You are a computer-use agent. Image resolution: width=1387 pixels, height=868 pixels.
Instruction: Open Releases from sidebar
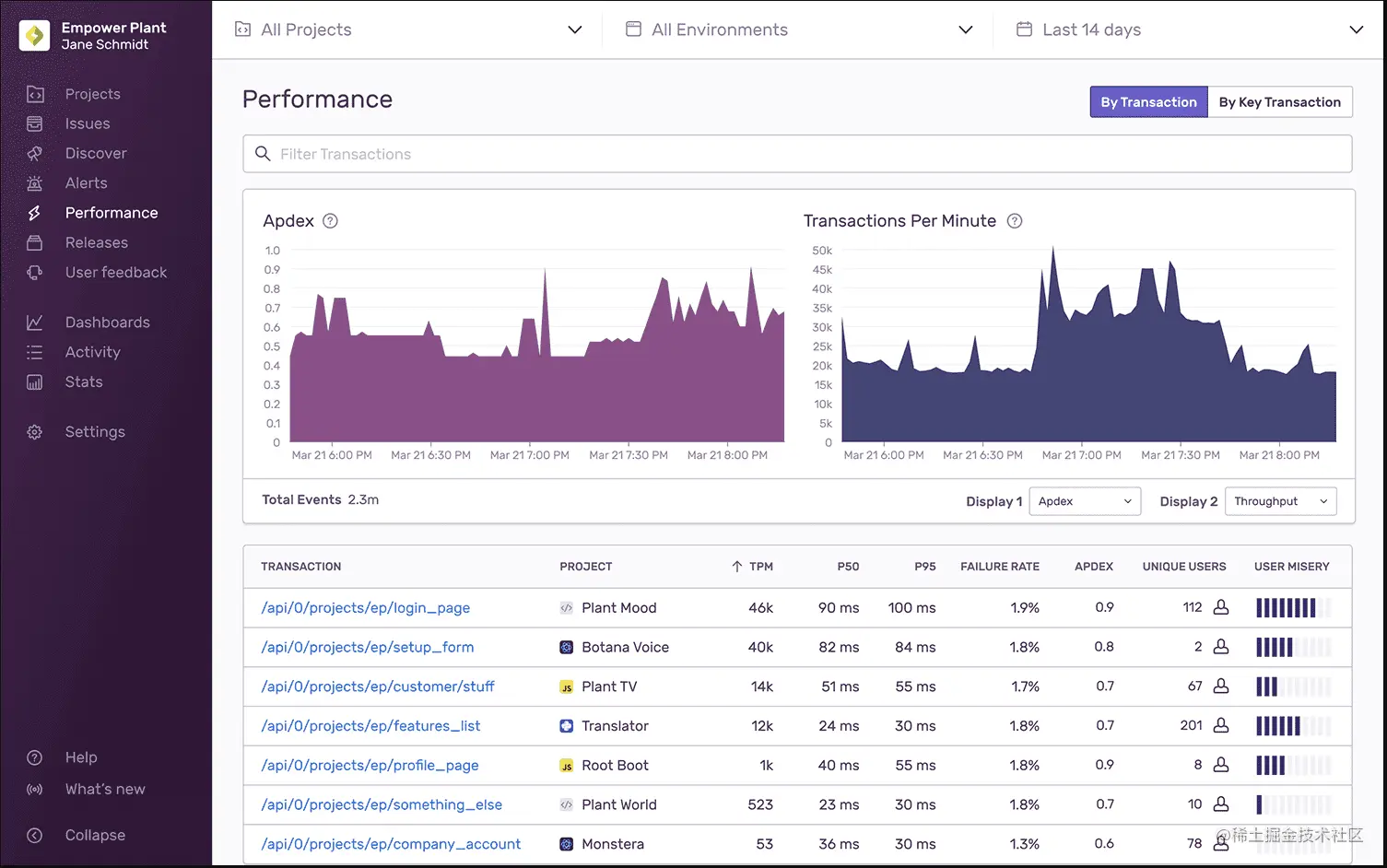click(x=97, y=242)
